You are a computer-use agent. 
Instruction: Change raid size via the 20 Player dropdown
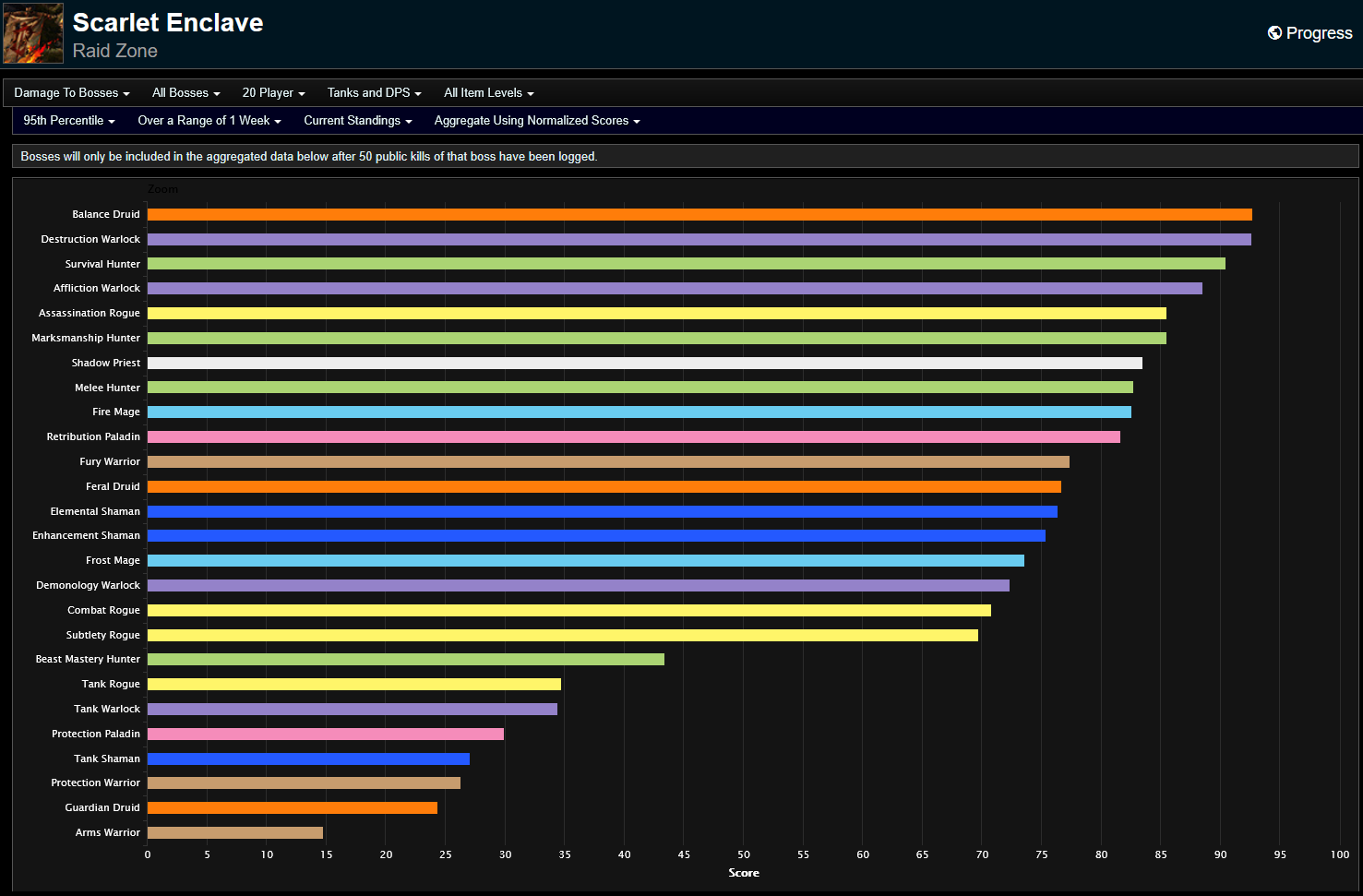pos(272,92)
